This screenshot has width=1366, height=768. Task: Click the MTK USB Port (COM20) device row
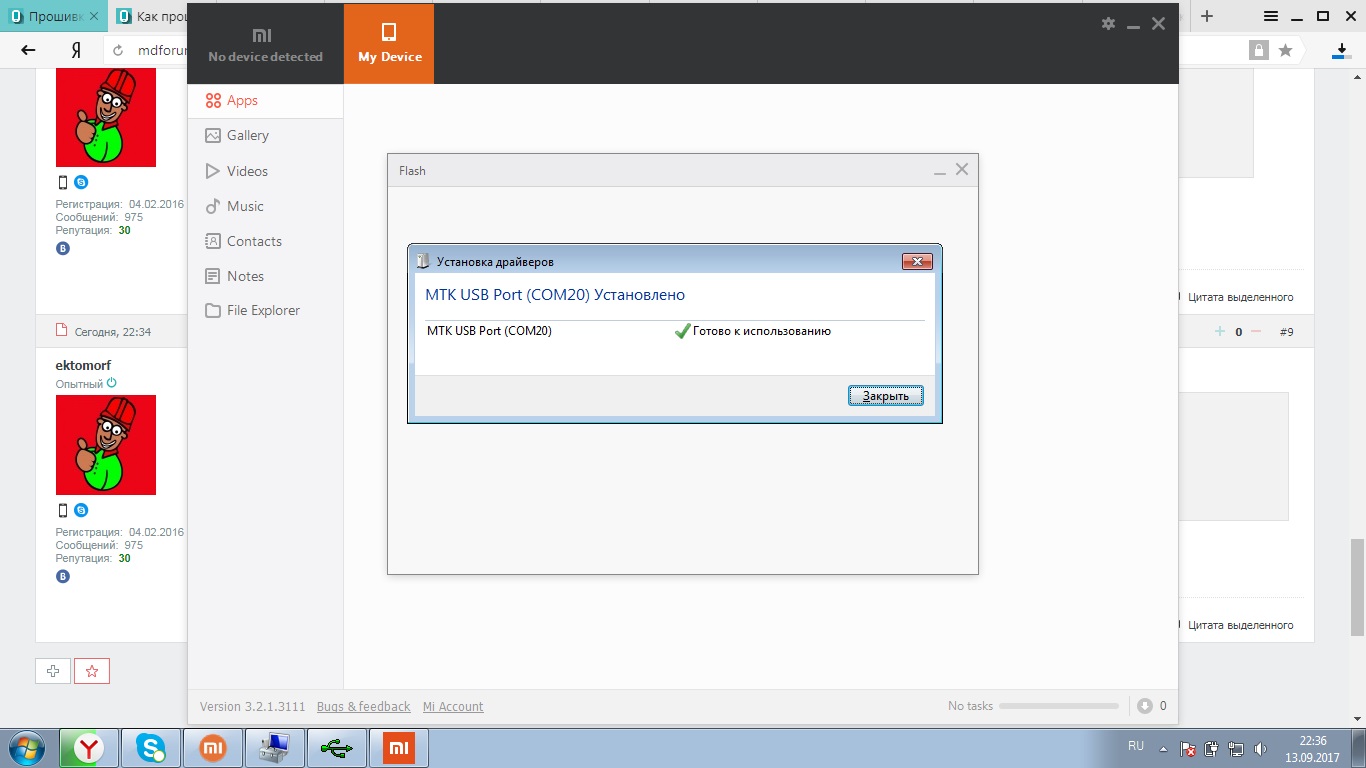[675, 331]
